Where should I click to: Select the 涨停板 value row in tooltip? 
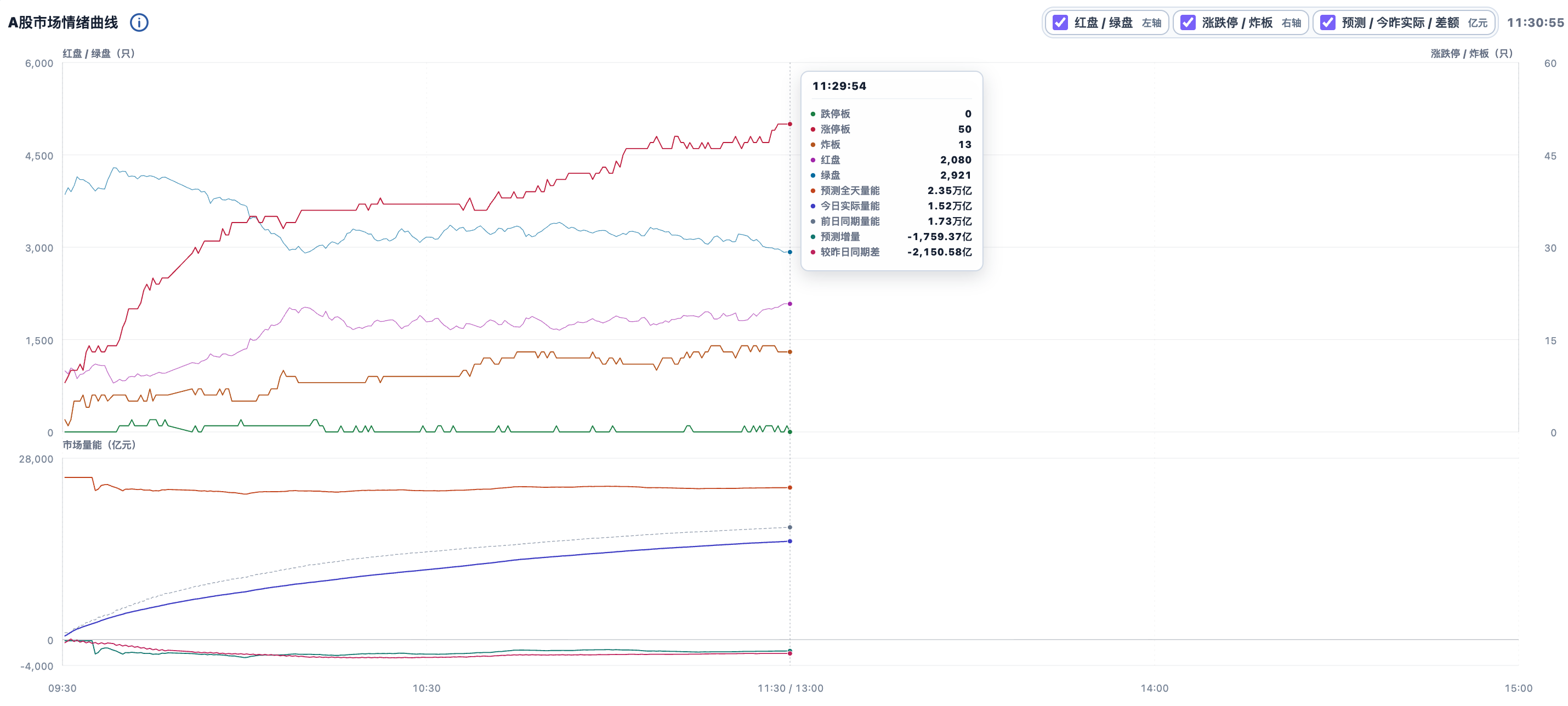[x=892, y=129]
